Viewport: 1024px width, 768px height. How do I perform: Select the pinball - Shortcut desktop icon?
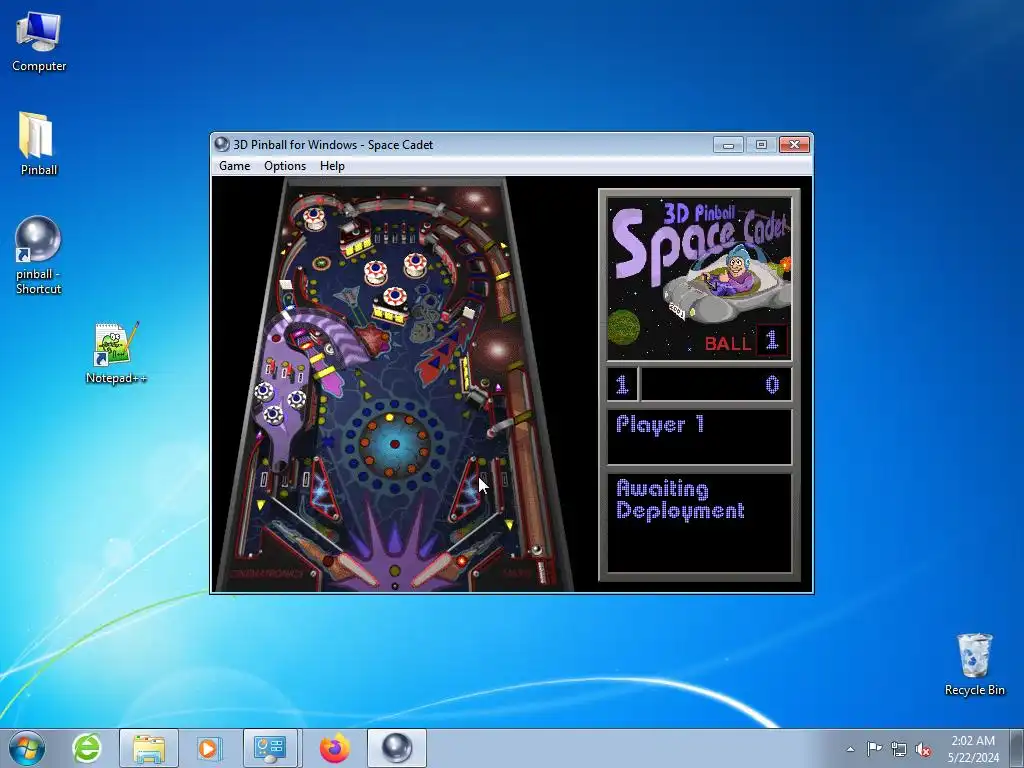point(39,255)
